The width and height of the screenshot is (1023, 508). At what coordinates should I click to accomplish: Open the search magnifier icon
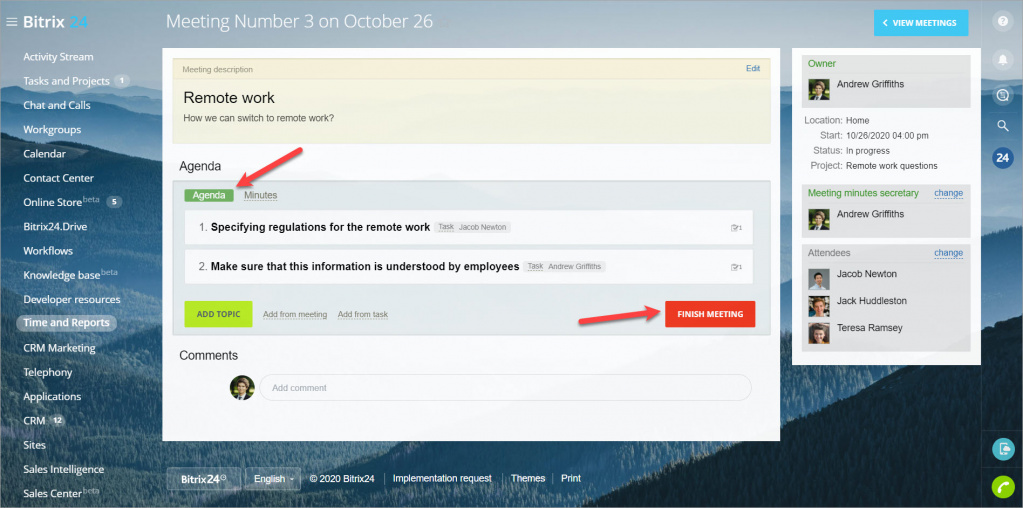click(x=1003, y=126)
